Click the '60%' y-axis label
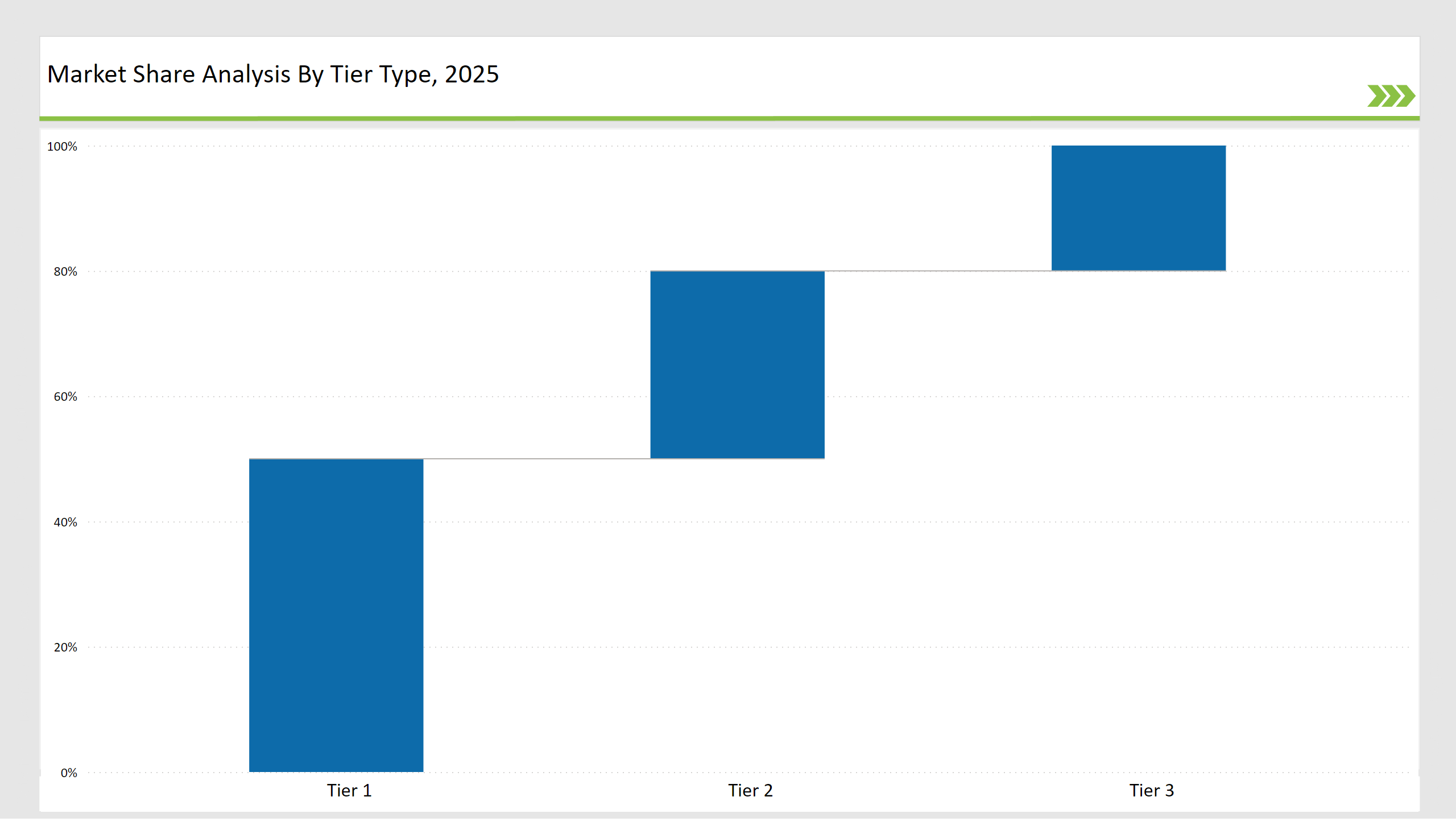1456x830 pixels. click(65, 397)
